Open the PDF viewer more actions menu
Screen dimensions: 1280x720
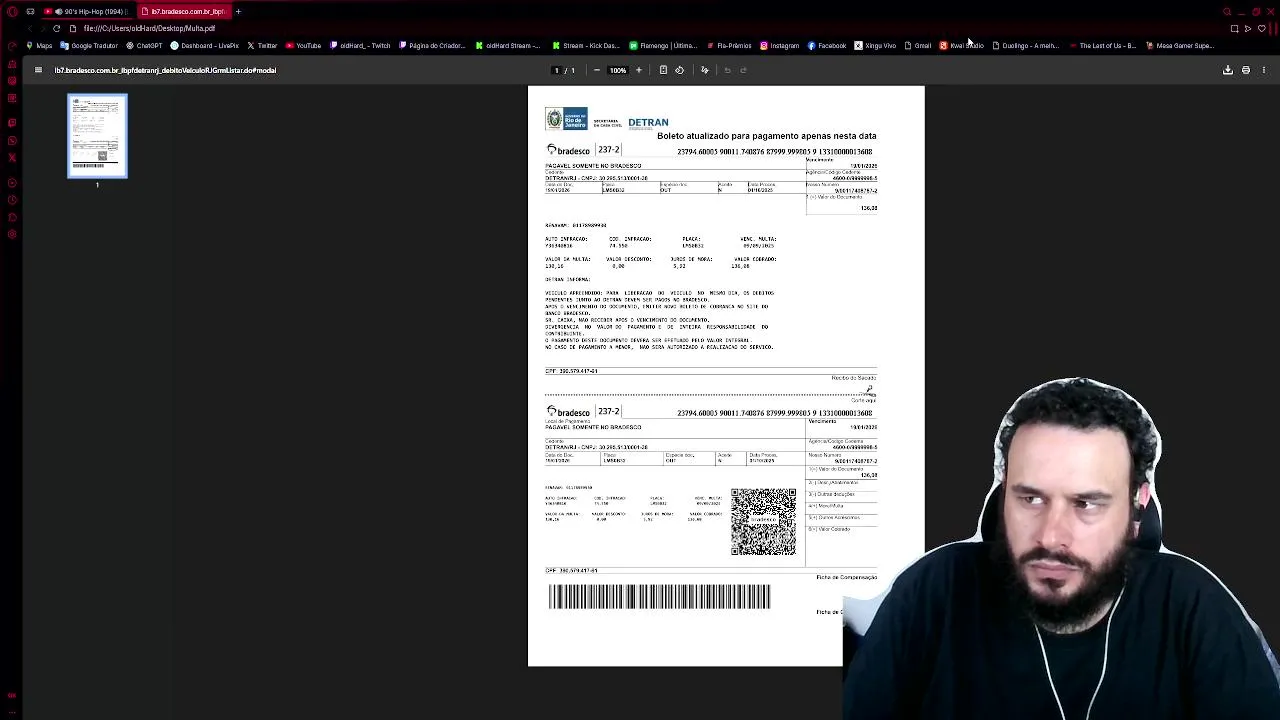tap(1264, 70)
